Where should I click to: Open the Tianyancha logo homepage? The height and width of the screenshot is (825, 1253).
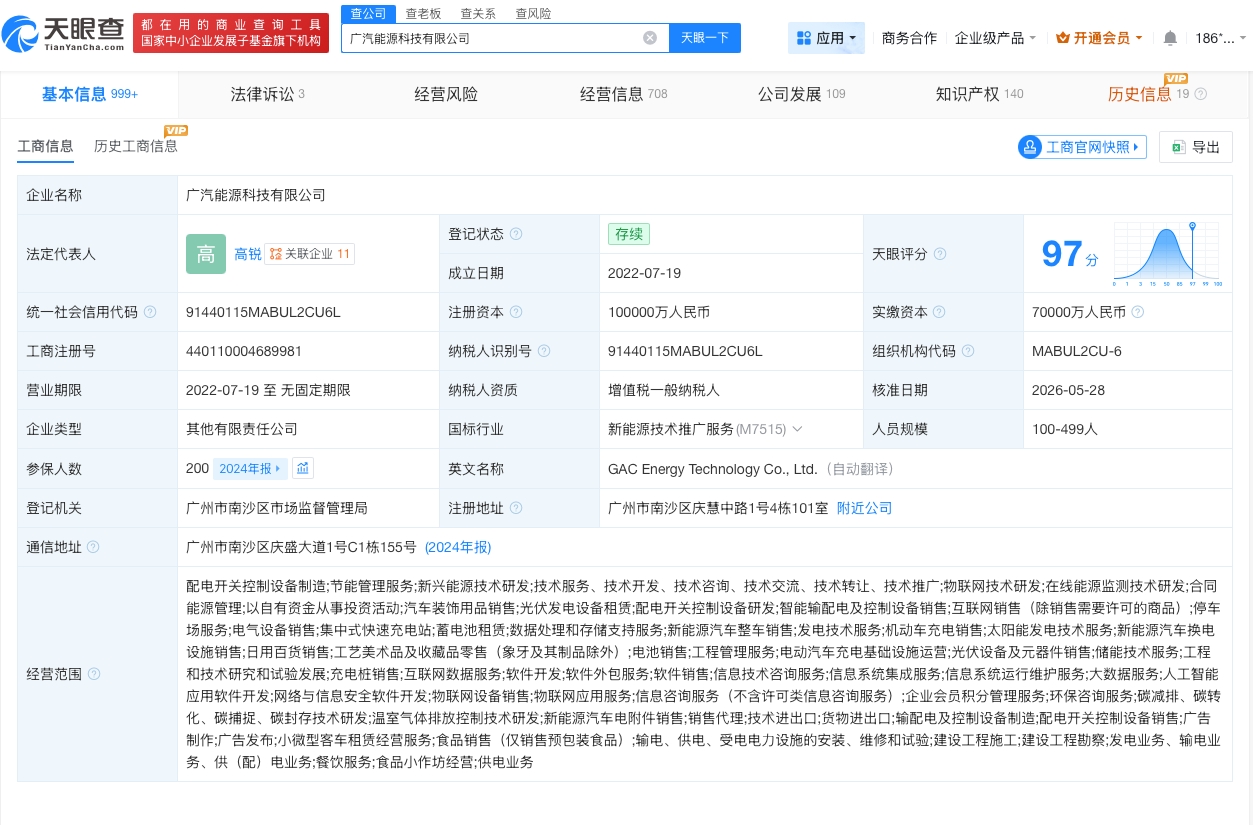[64, 35]
